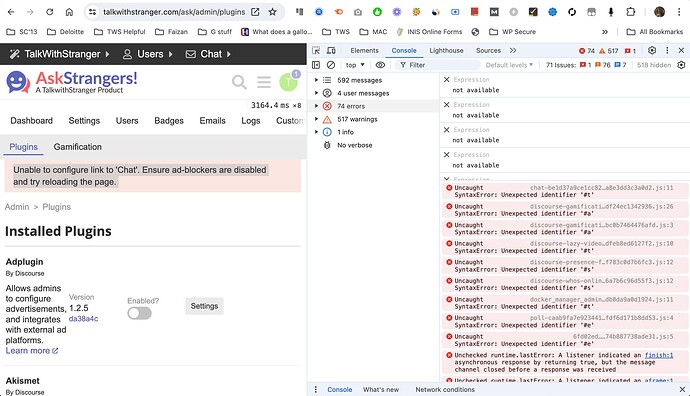Open site information icon in address bar
Screen dimensions: 690x396
pyautogui.click(x=92, y=12)
